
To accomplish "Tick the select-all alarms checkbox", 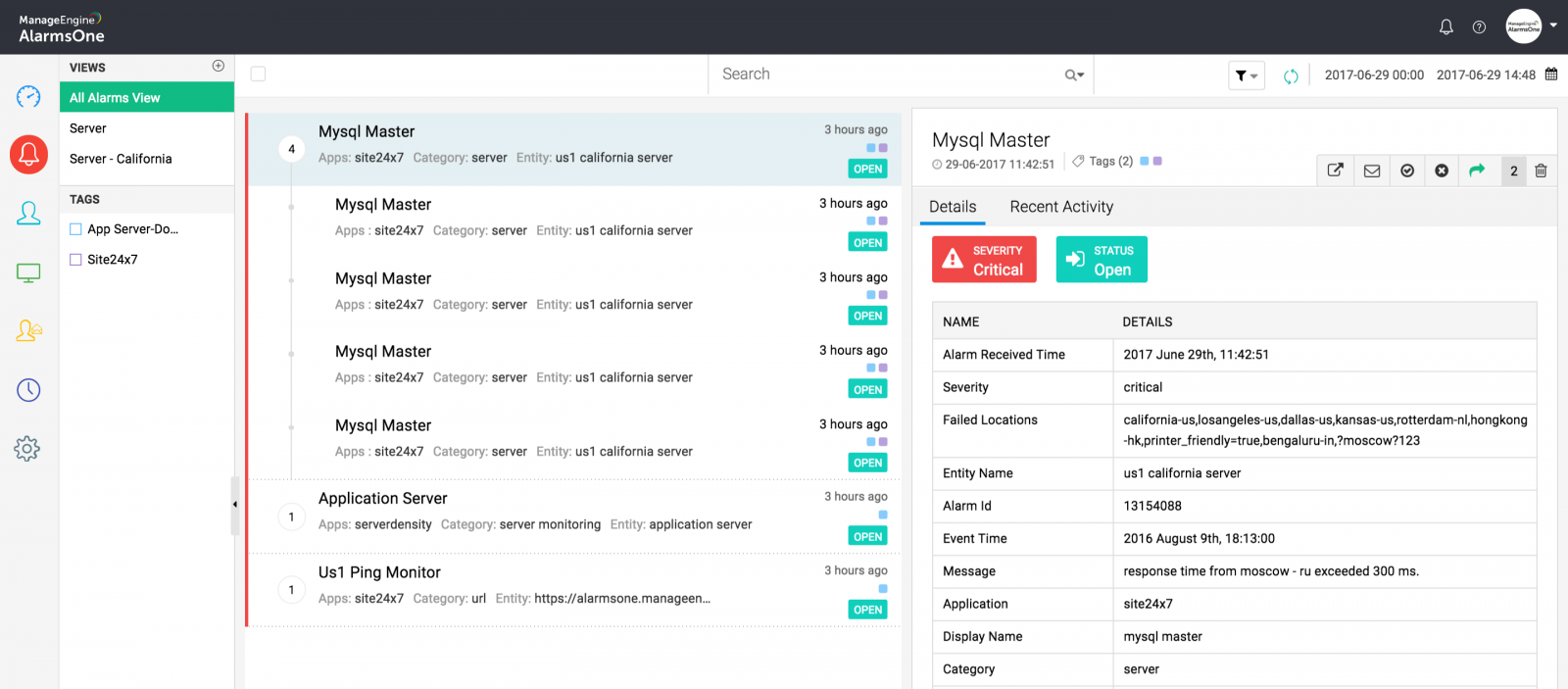I will pos(258,74).
